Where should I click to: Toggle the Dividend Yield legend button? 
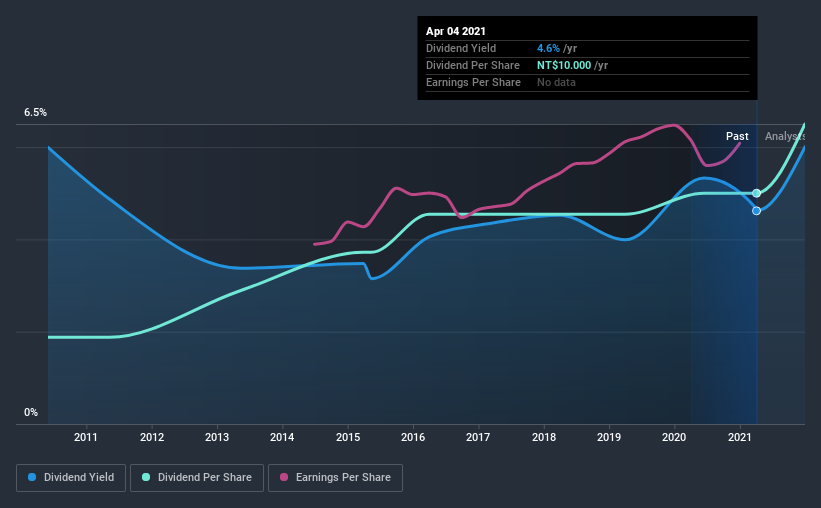71,478
